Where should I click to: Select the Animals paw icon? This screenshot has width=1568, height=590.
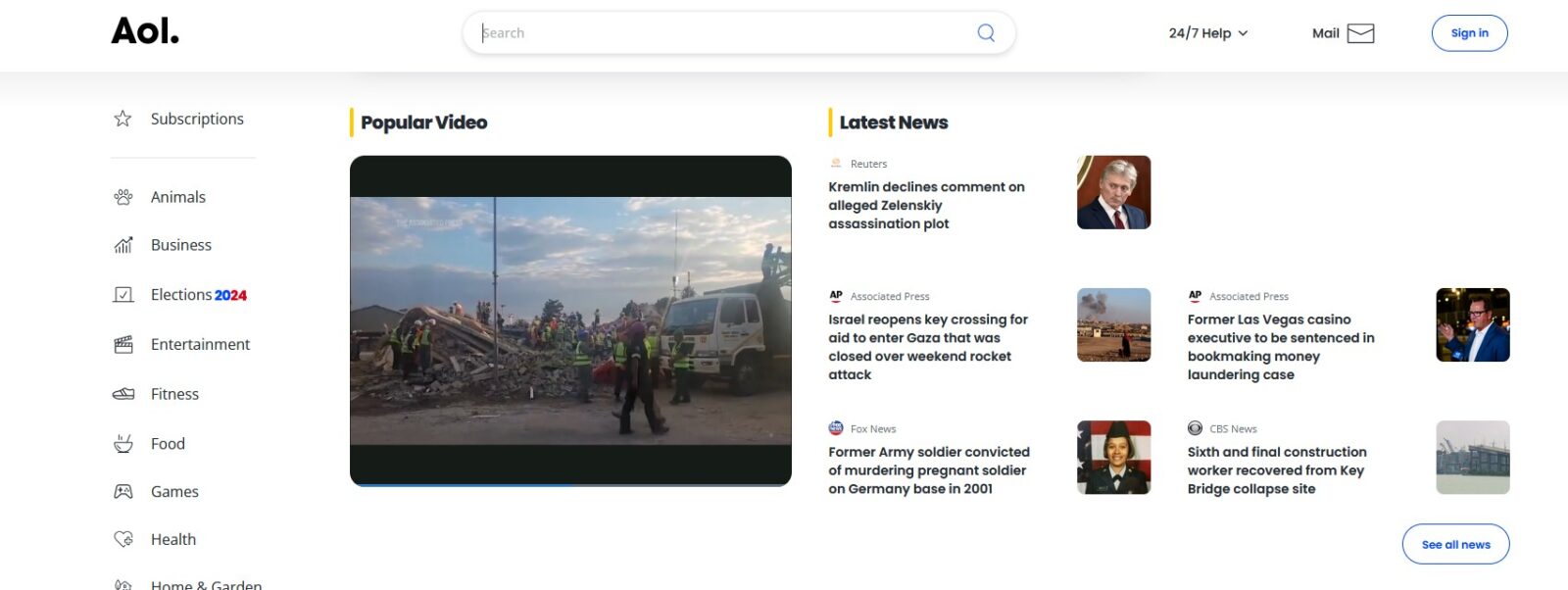coord(123,197)
